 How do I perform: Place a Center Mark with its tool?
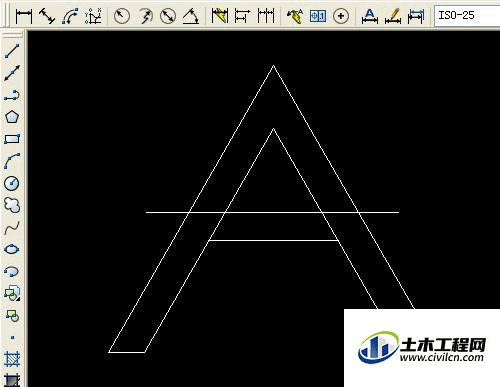click(341, 16)
